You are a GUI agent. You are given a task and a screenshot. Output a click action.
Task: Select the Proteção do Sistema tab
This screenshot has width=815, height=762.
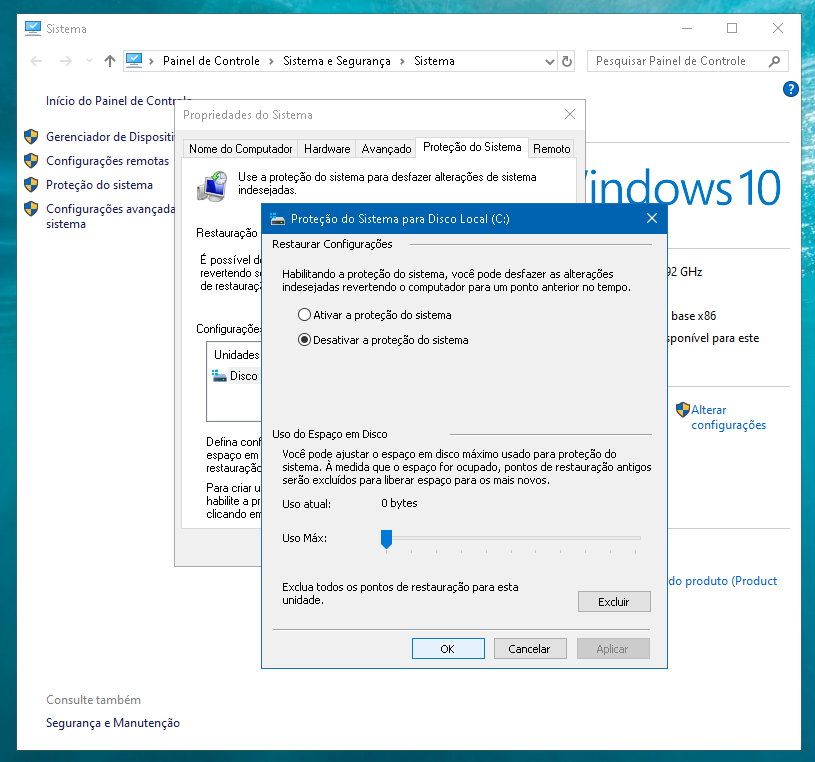coord(472,147)
